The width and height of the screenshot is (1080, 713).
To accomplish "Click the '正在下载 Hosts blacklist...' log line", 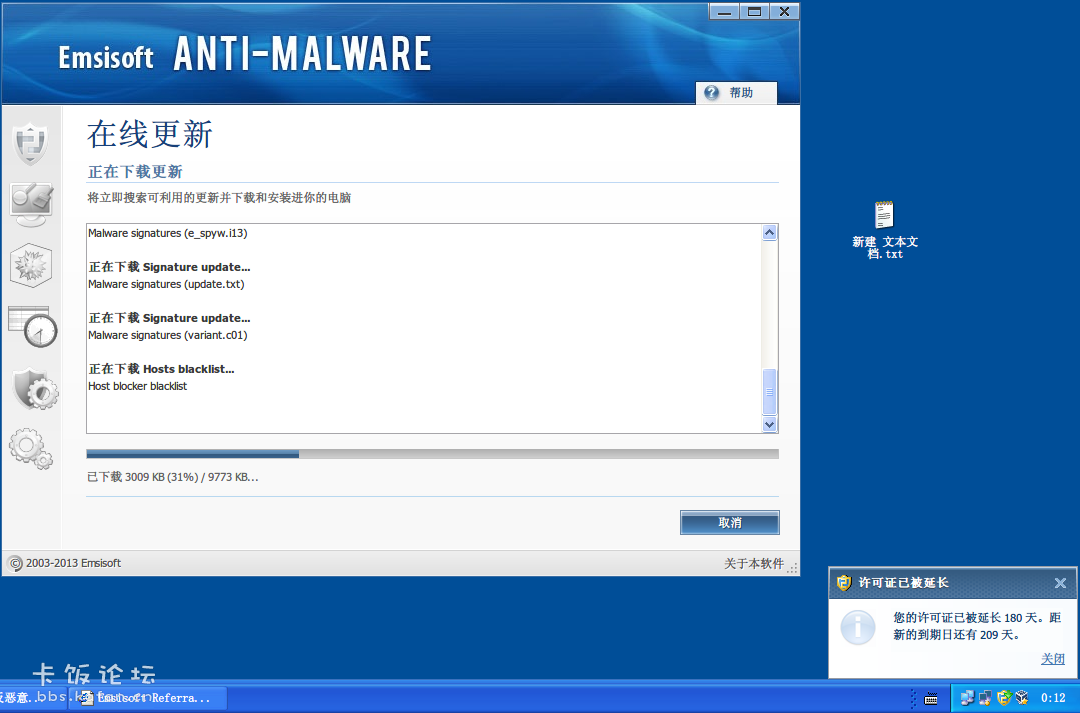I will coord(161,369).
